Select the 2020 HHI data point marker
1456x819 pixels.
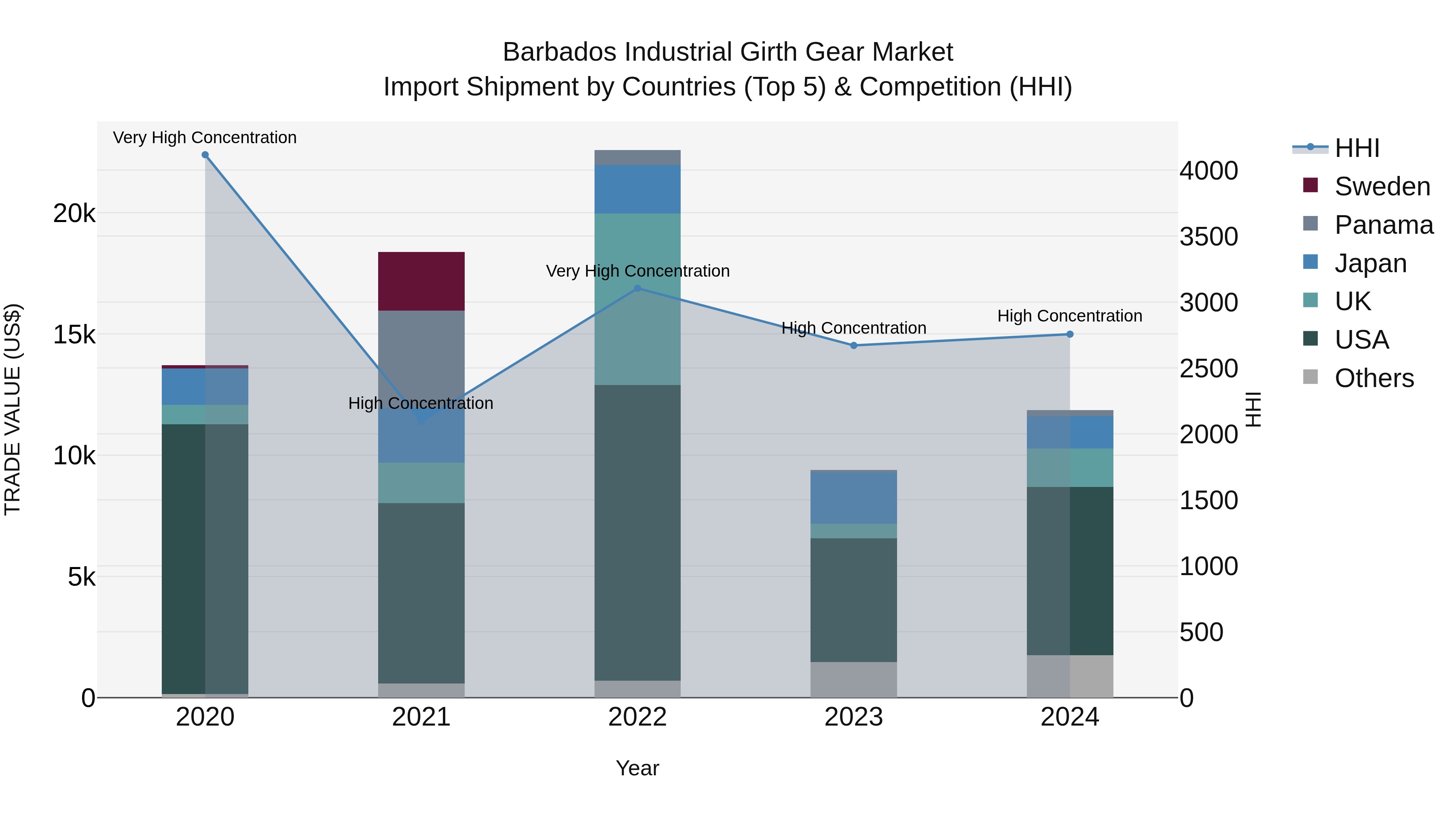point(205,155)
